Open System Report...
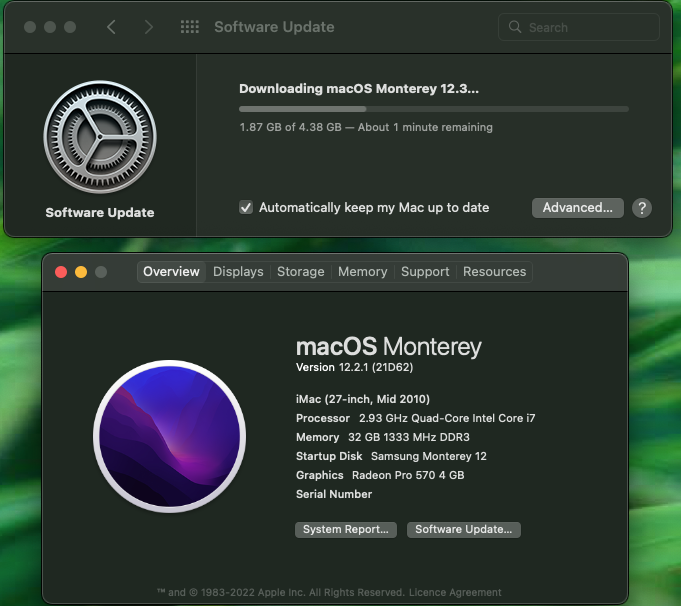Viewport: 681px width, 606px height. point(346,530)
